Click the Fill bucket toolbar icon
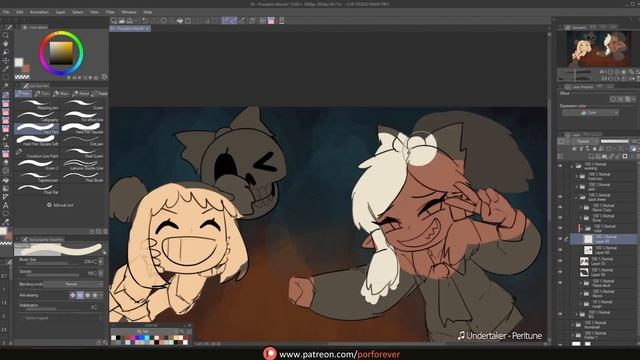The width and height of the screenshot is (640, 360). 180,20
